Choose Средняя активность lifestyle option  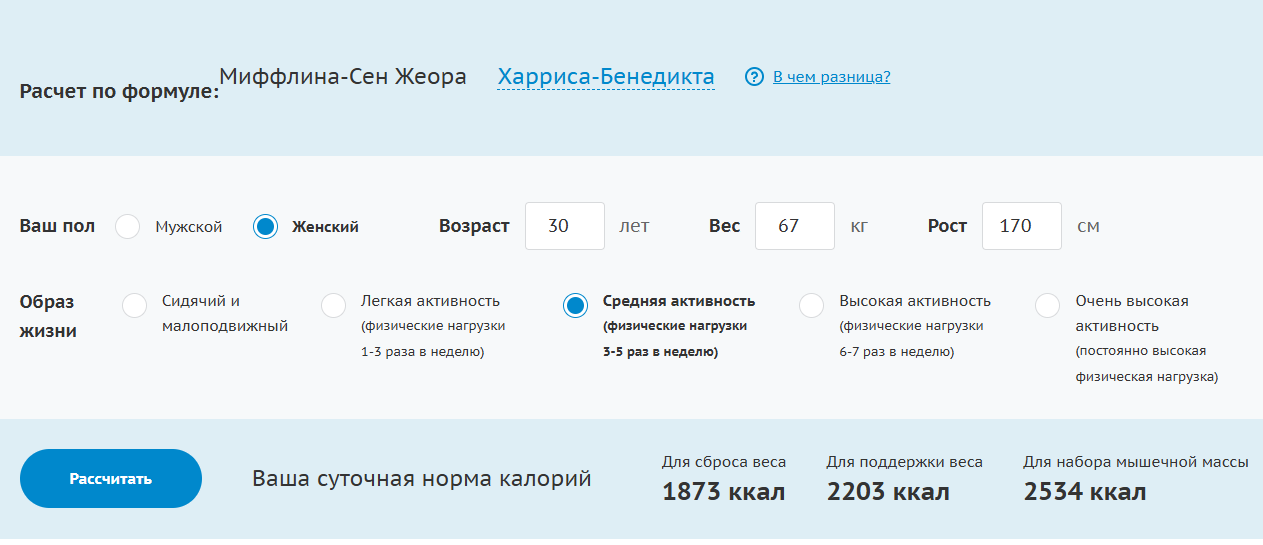click(x=575, y=306)
